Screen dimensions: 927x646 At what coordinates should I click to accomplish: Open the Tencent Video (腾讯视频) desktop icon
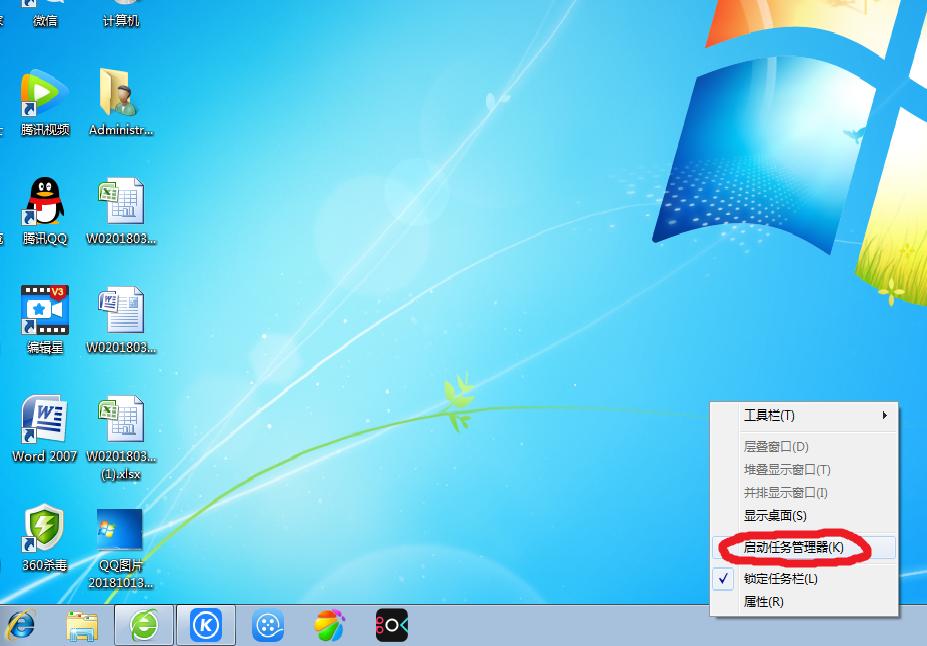[45, 95]
